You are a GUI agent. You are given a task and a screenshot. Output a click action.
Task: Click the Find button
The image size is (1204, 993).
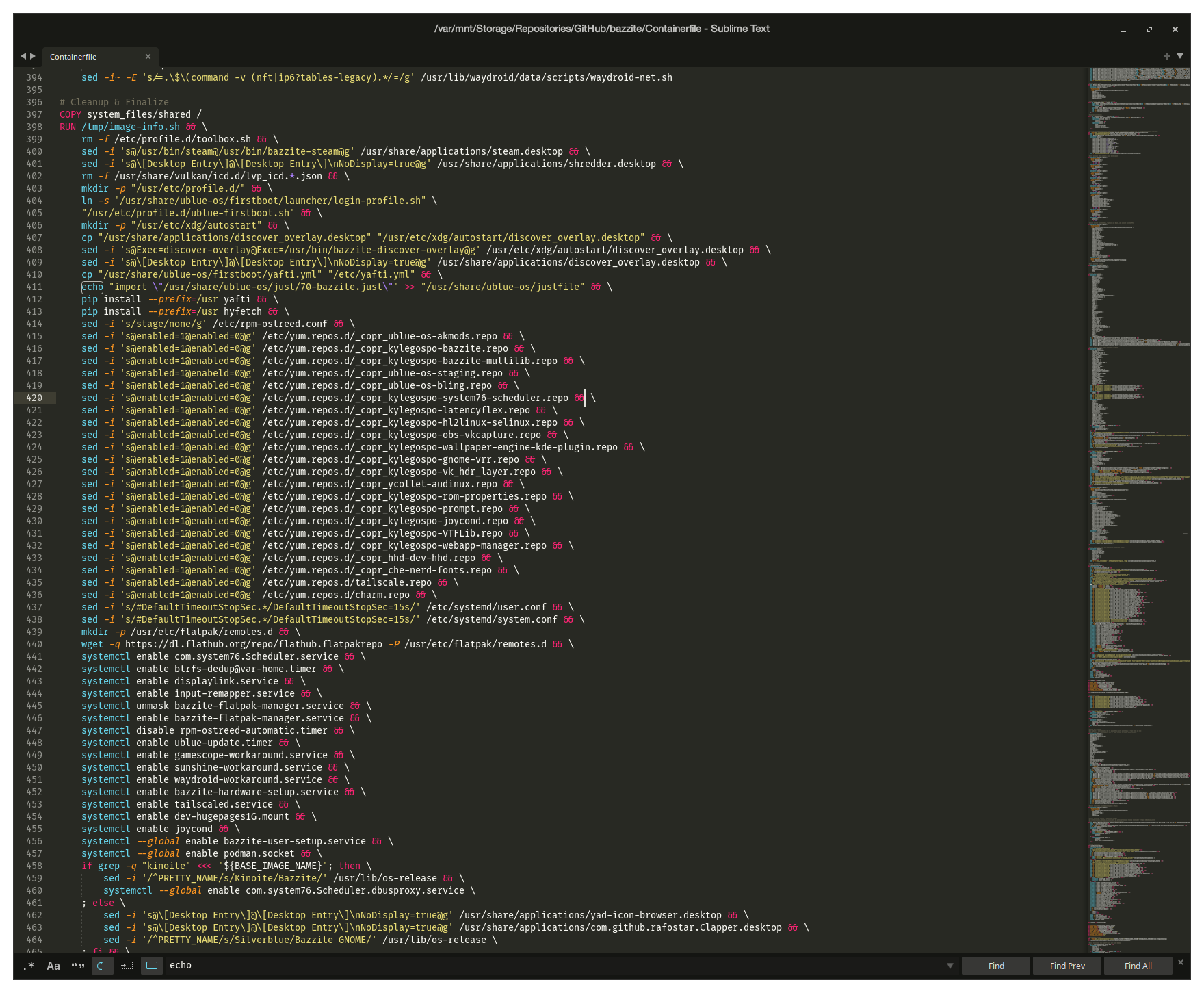click(x=995, y=966)
